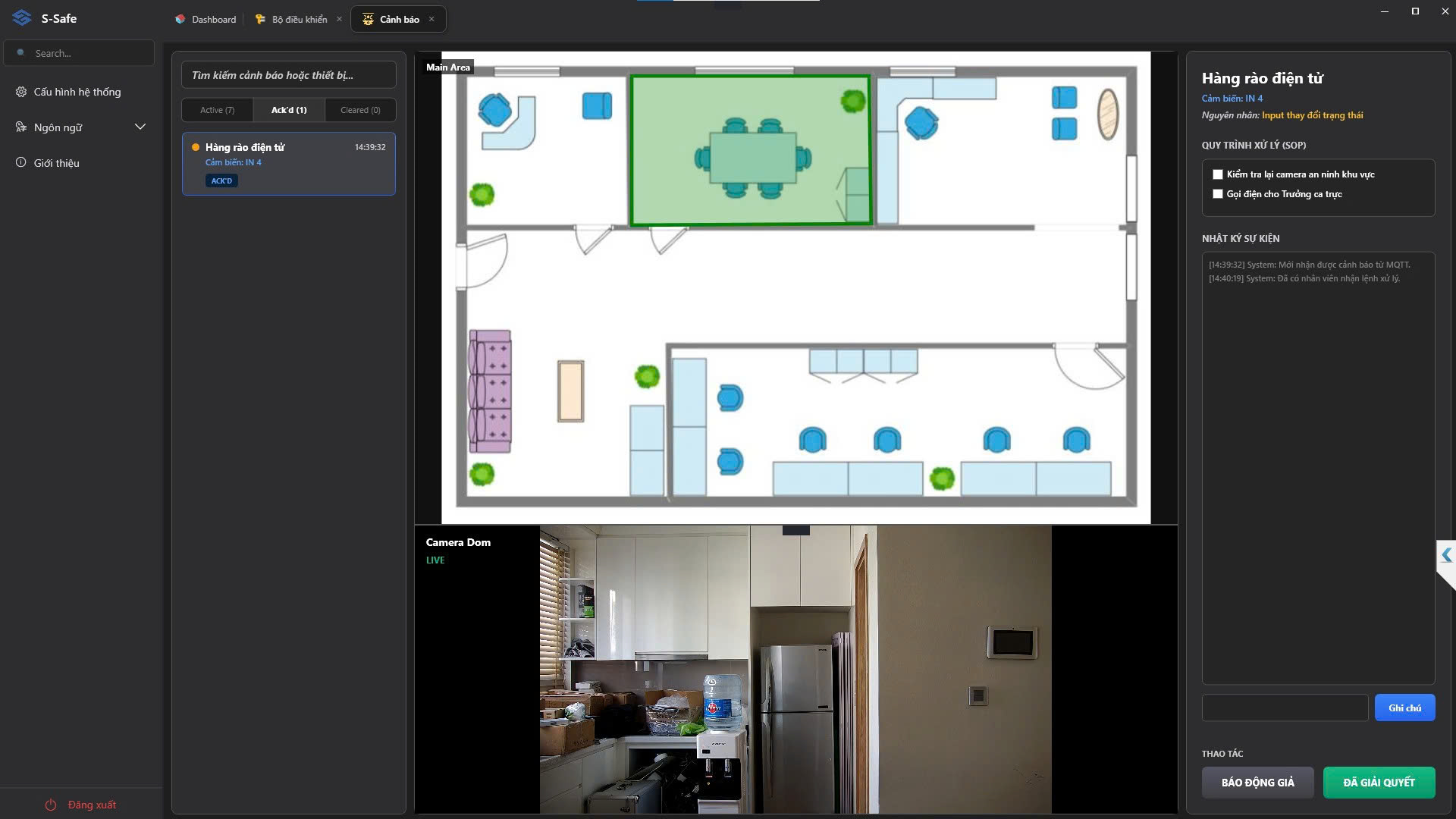Check 'Gọi điện cho Trưởng ca trực'
The width and height of the screenshot is (1456, 819).
1218,194
